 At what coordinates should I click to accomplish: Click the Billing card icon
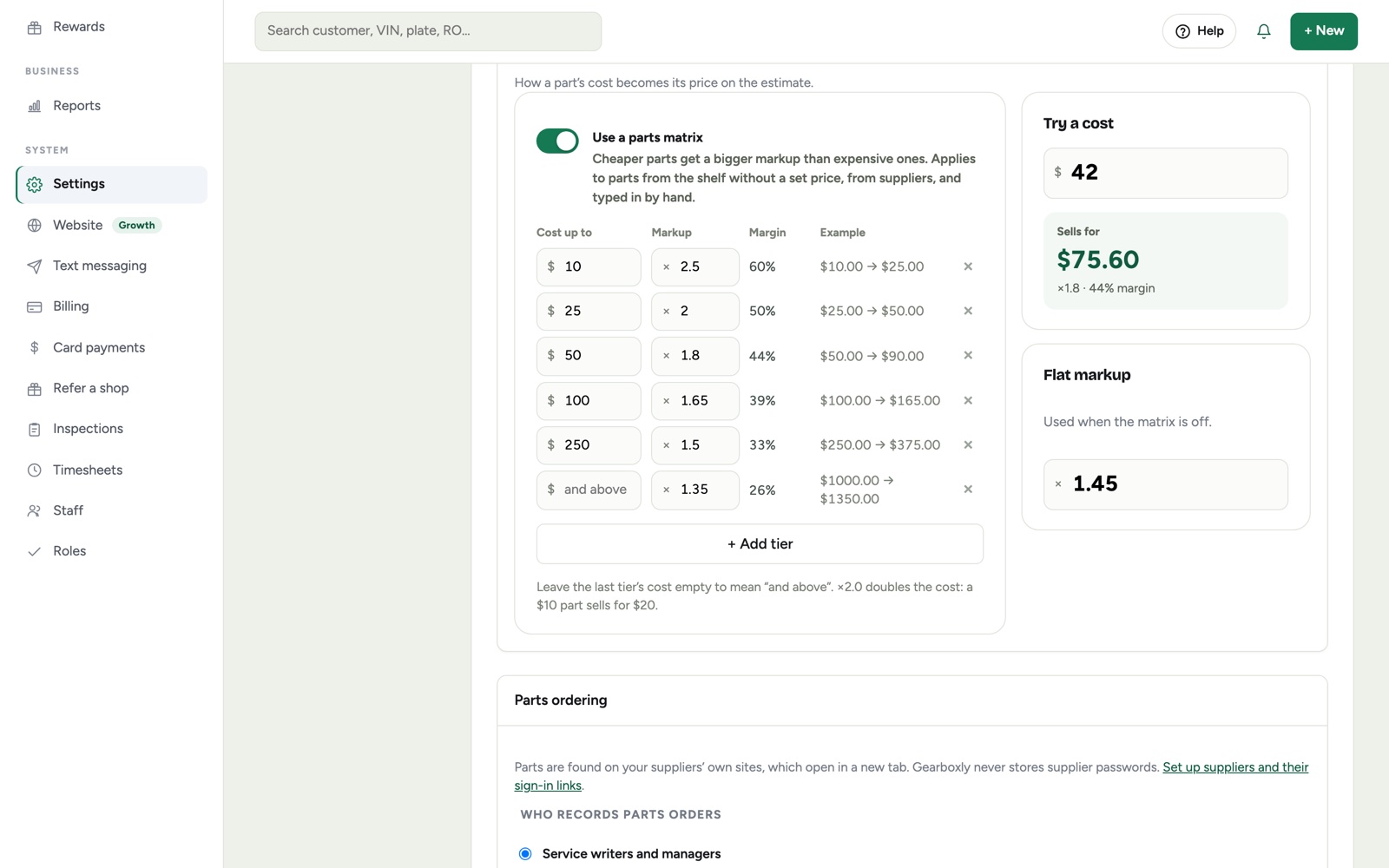pos(35,306)
